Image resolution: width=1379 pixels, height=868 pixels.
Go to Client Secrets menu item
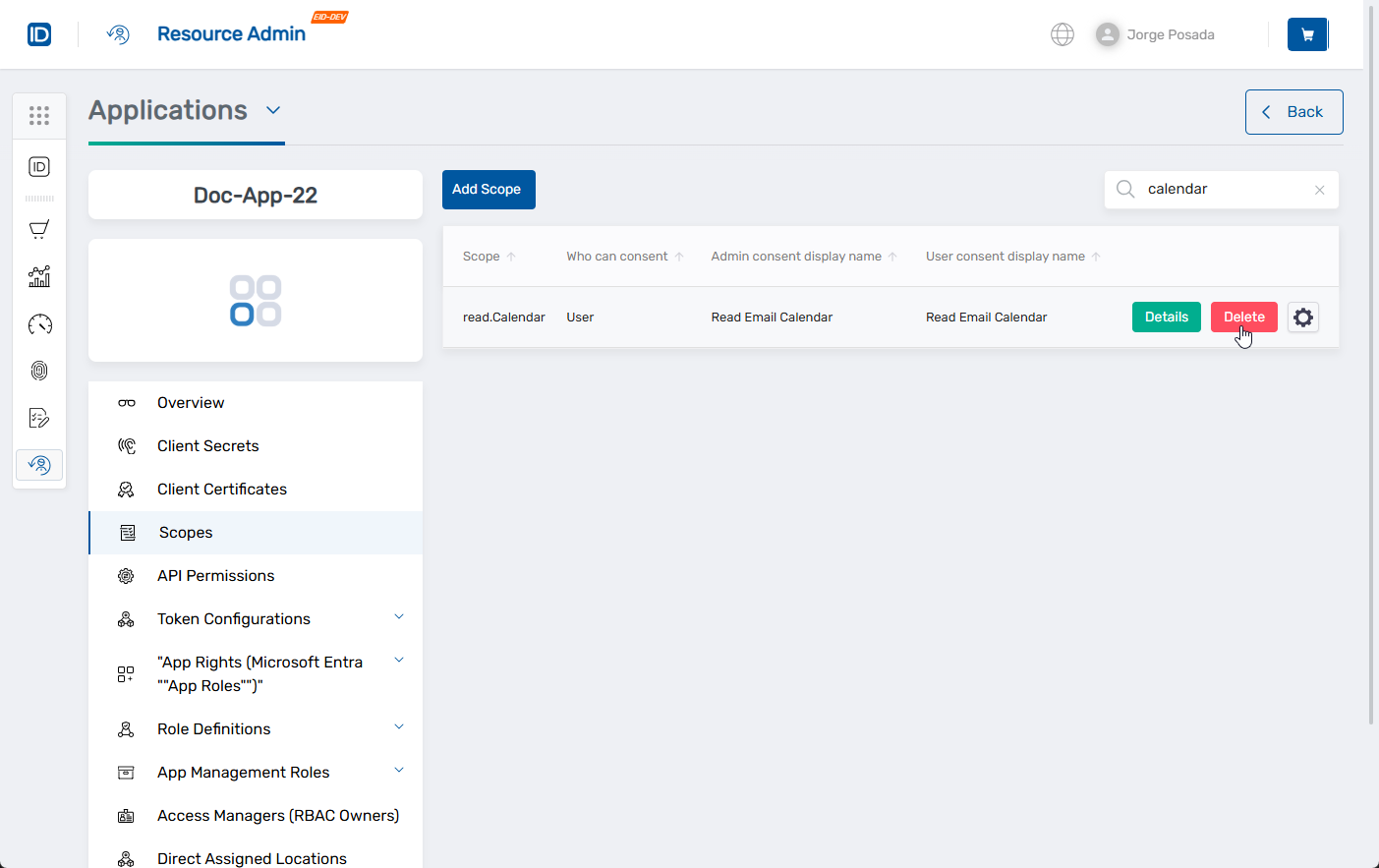tap(207, 446)
